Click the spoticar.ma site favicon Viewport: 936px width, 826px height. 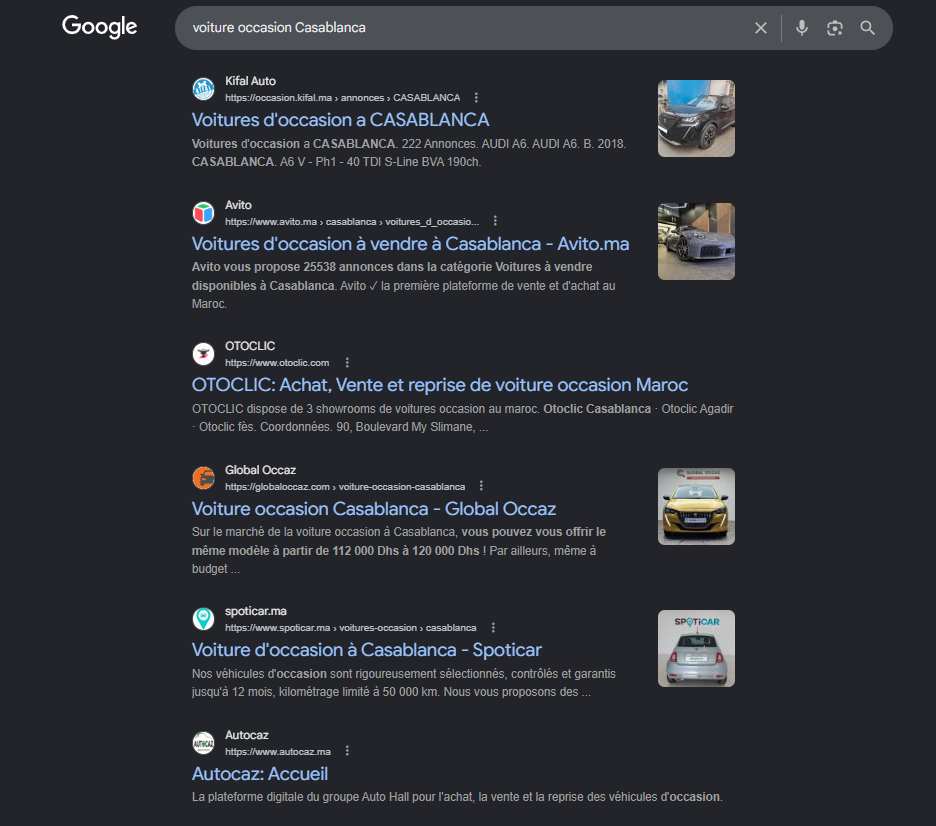[x=203, y=619]
